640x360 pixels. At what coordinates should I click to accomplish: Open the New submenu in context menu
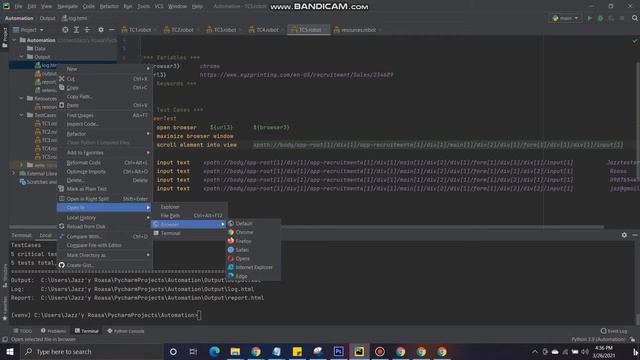point(104,69)
